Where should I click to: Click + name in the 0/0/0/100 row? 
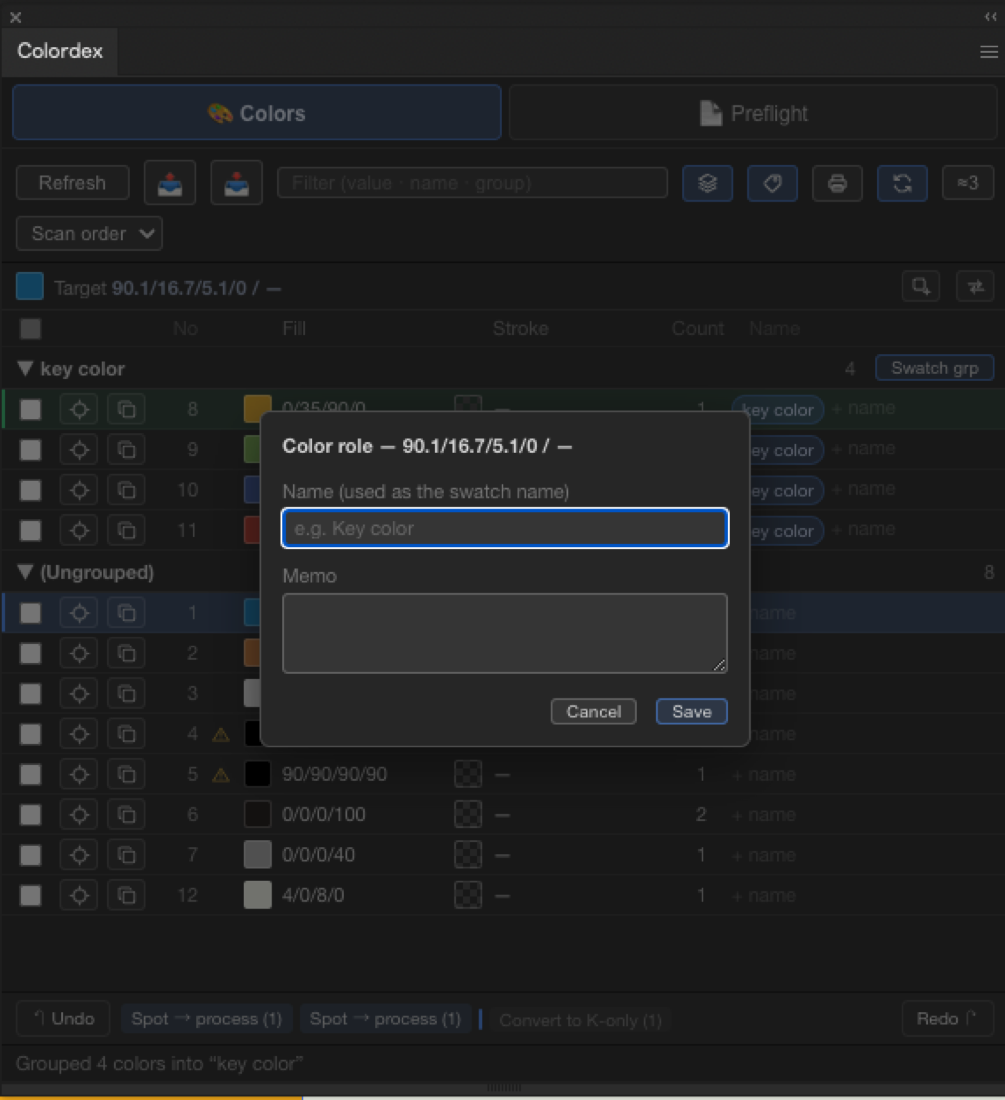[x=764, y=814]
